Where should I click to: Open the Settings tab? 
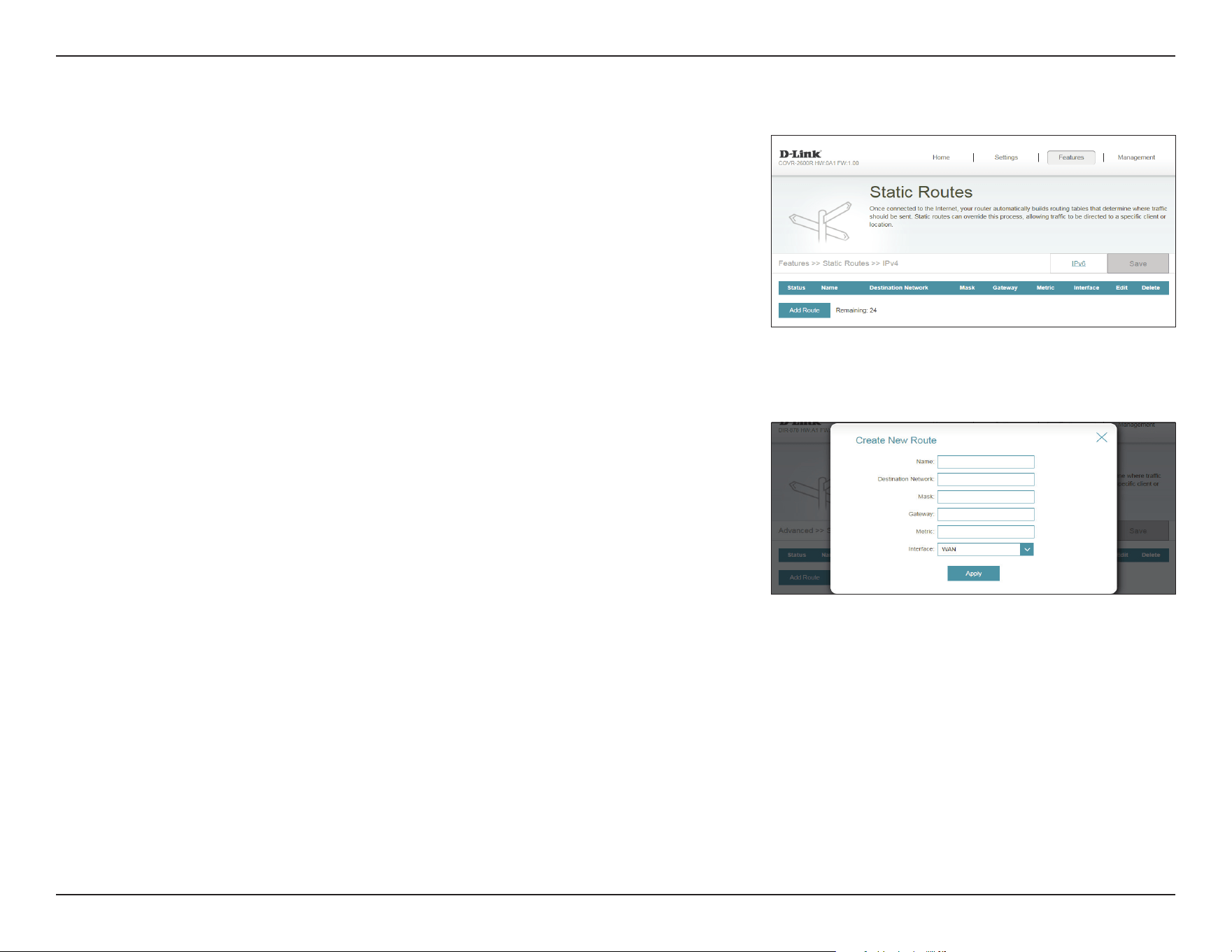pyautogui.click(x=1006, y=157)
